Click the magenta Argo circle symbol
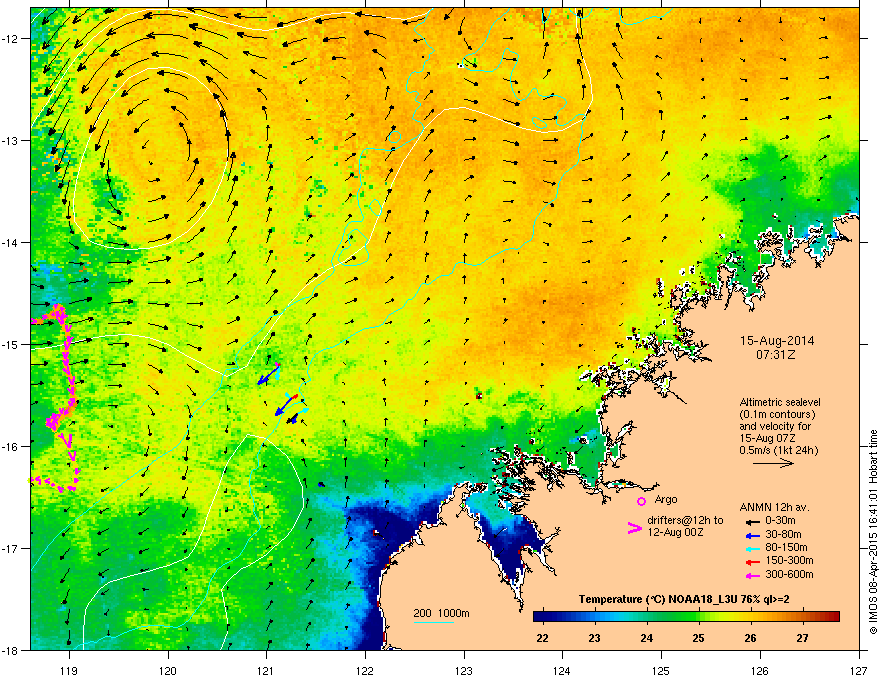Image resolution: width=880 pixels, height=680 pixels. pos(641,501)
